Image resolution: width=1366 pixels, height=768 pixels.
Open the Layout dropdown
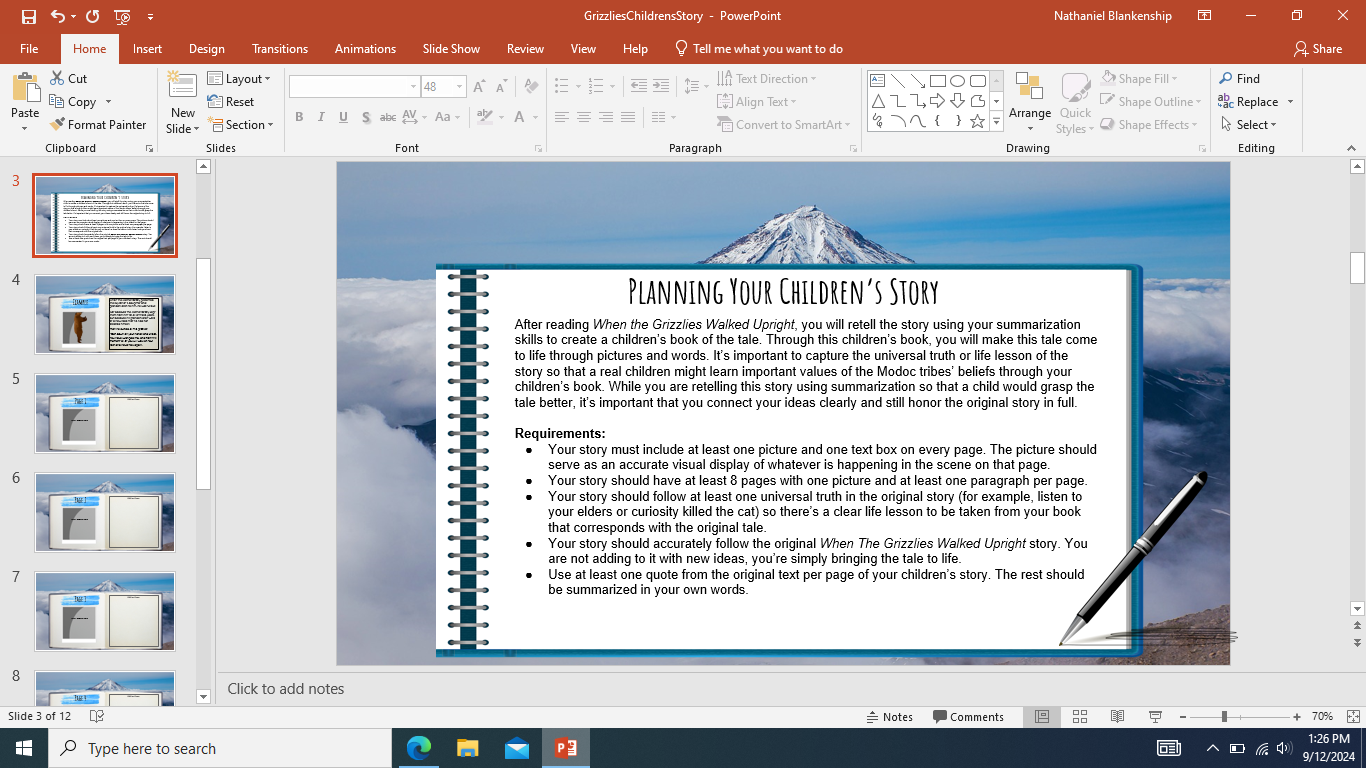pyautogui.click(x=239, y=78)
